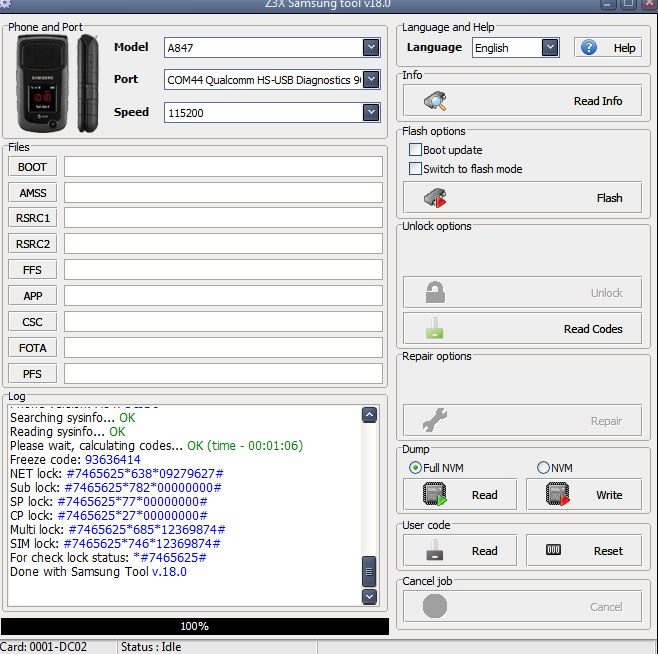658x654 pixels.
Task: Open the Model dropdown arrow
Action: [x=371, y=47]
